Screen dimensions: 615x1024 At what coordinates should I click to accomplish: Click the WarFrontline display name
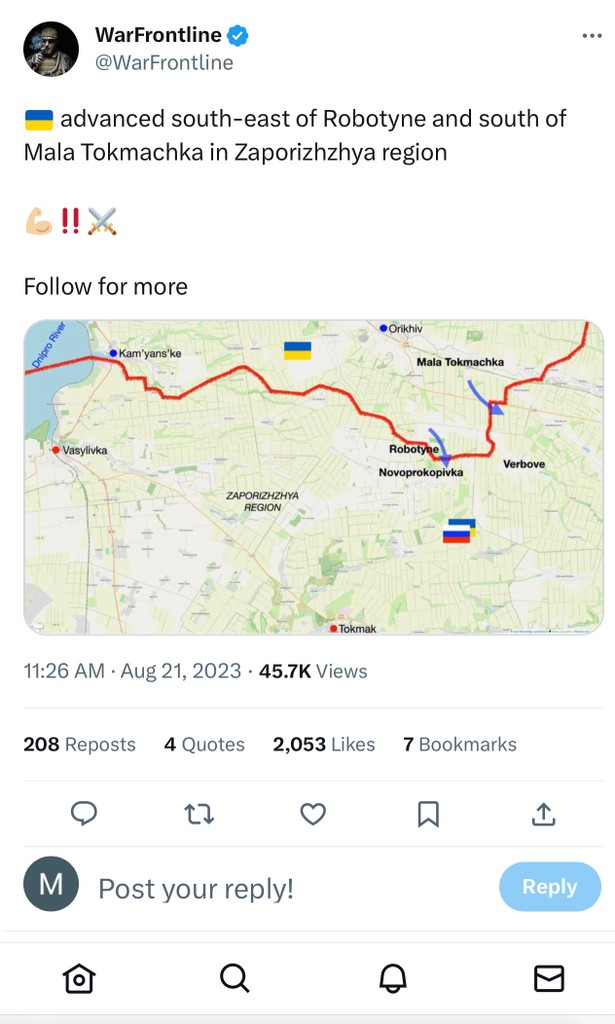click(158, 35)
